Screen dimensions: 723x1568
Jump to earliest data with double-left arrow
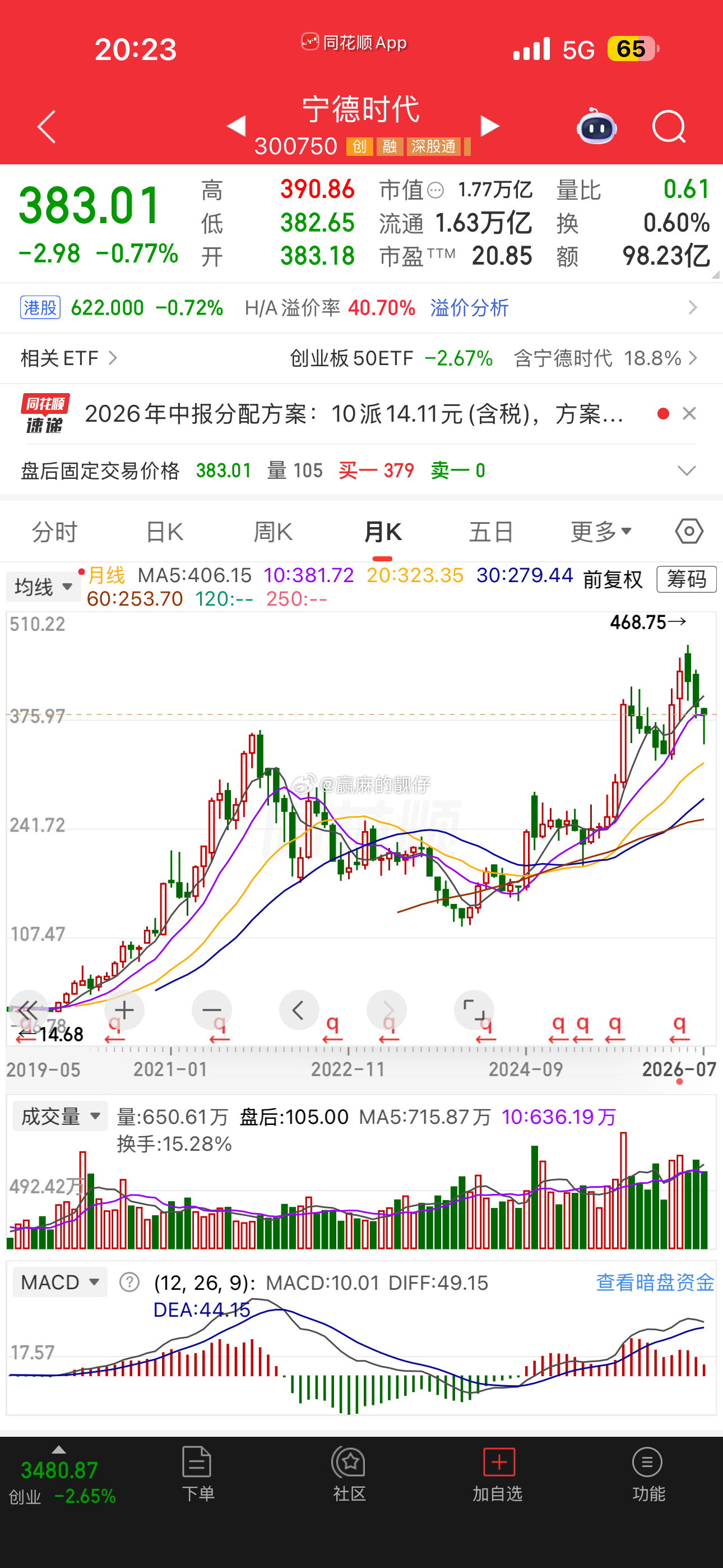click(28, 1010)
